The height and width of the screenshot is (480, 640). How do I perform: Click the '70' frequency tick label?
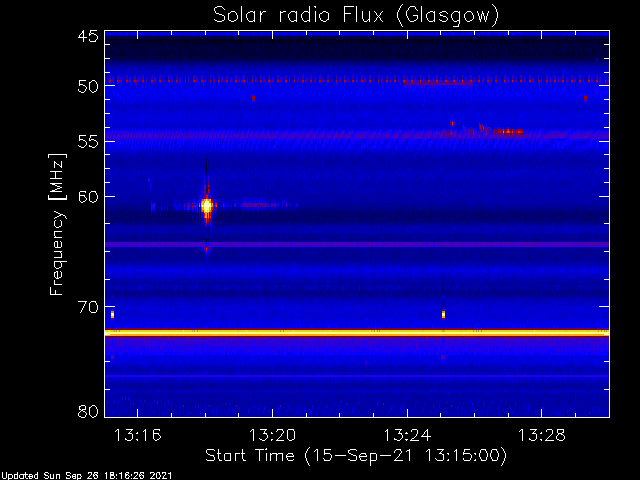(x=88, y=307)
